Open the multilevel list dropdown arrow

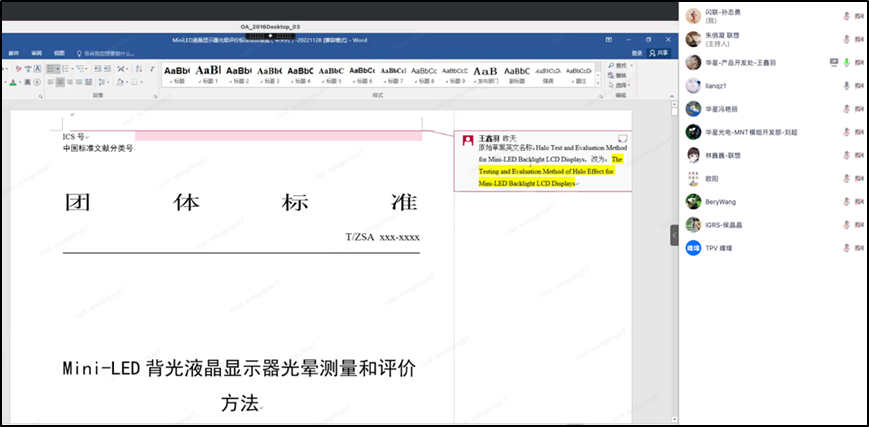click(86, 69)
